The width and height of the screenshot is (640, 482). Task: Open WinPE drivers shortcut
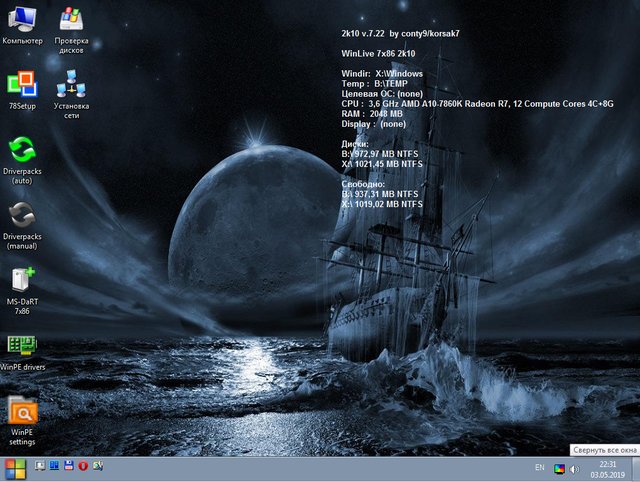tap(22, 345)
